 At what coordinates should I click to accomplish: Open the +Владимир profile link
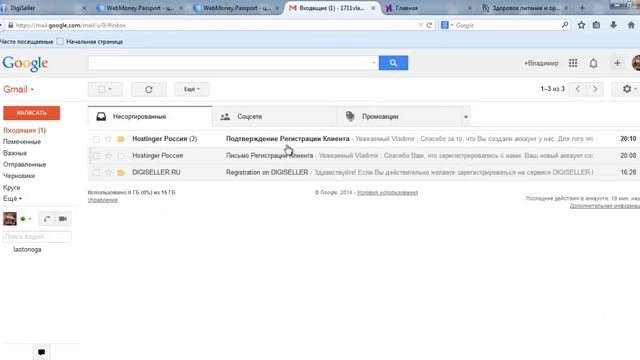point(541,63)
